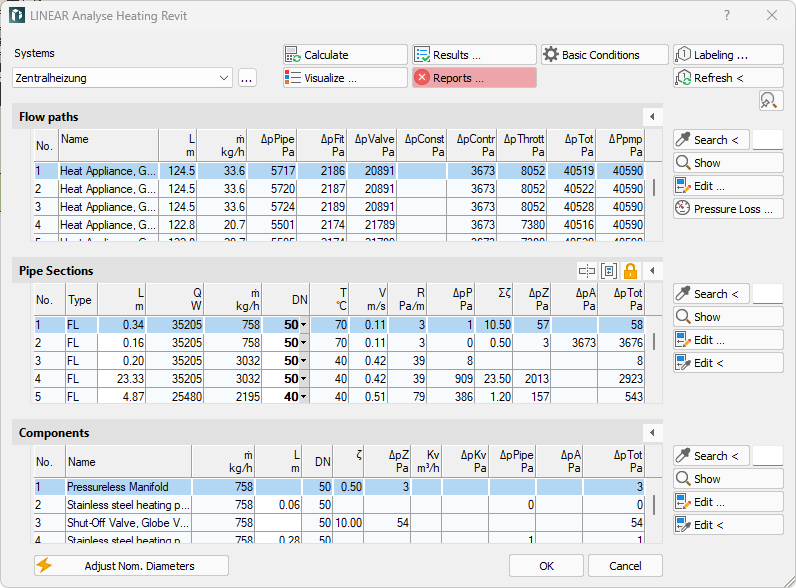The image size is (796, 588).
Task: Open DN dropdown for pipe section 4
Action: [304, 379]
